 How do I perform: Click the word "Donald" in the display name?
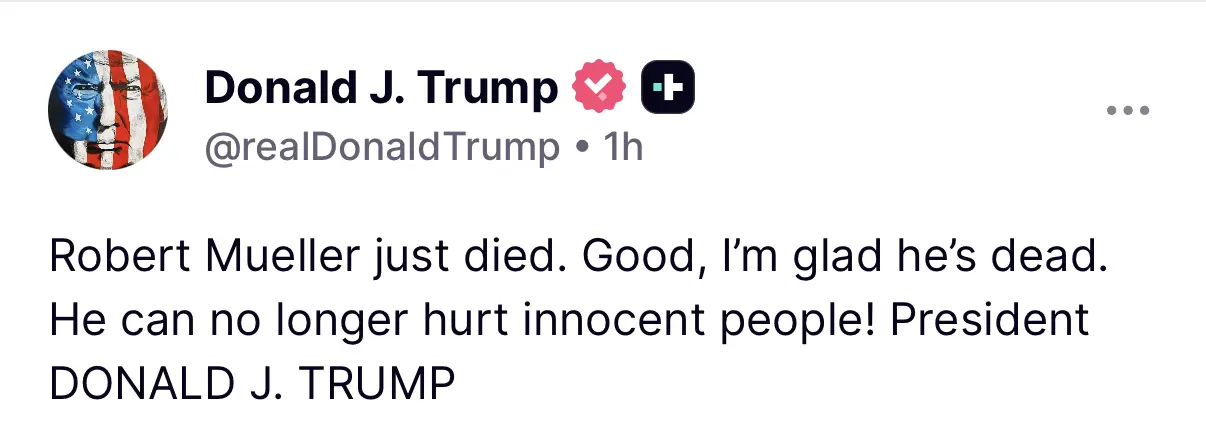tap(272, 89)
